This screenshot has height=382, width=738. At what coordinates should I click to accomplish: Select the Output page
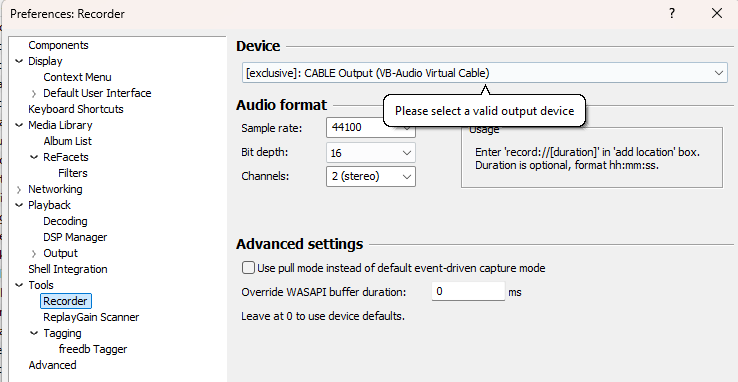[60, 253]
